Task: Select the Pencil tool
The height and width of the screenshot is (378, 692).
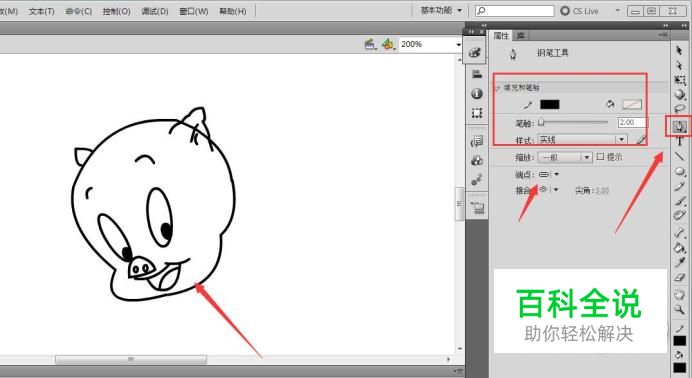Action: coord(679,186)
